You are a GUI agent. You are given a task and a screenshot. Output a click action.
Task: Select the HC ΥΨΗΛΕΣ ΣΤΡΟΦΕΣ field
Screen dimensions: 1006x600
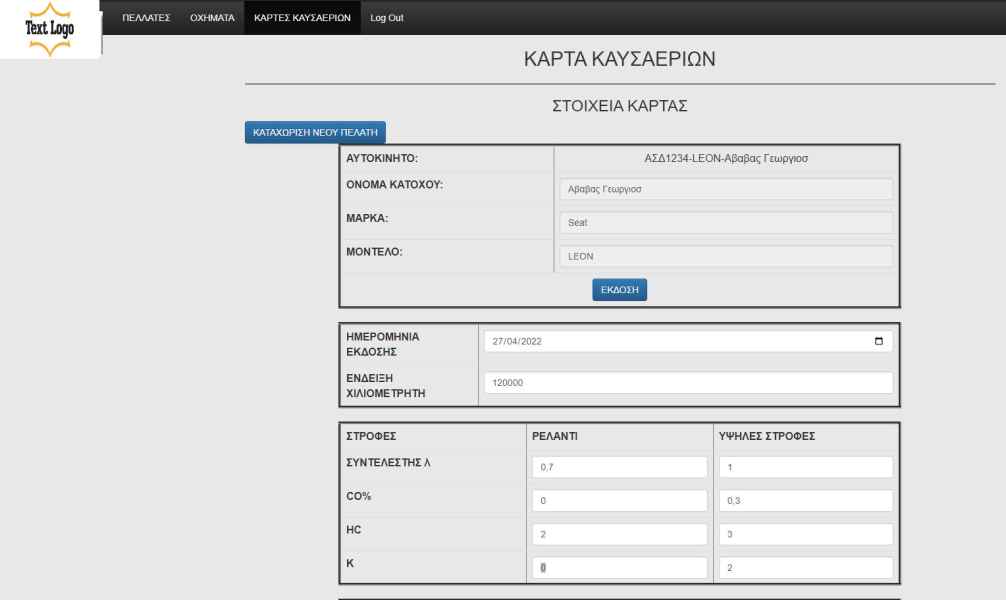(805, 534)
